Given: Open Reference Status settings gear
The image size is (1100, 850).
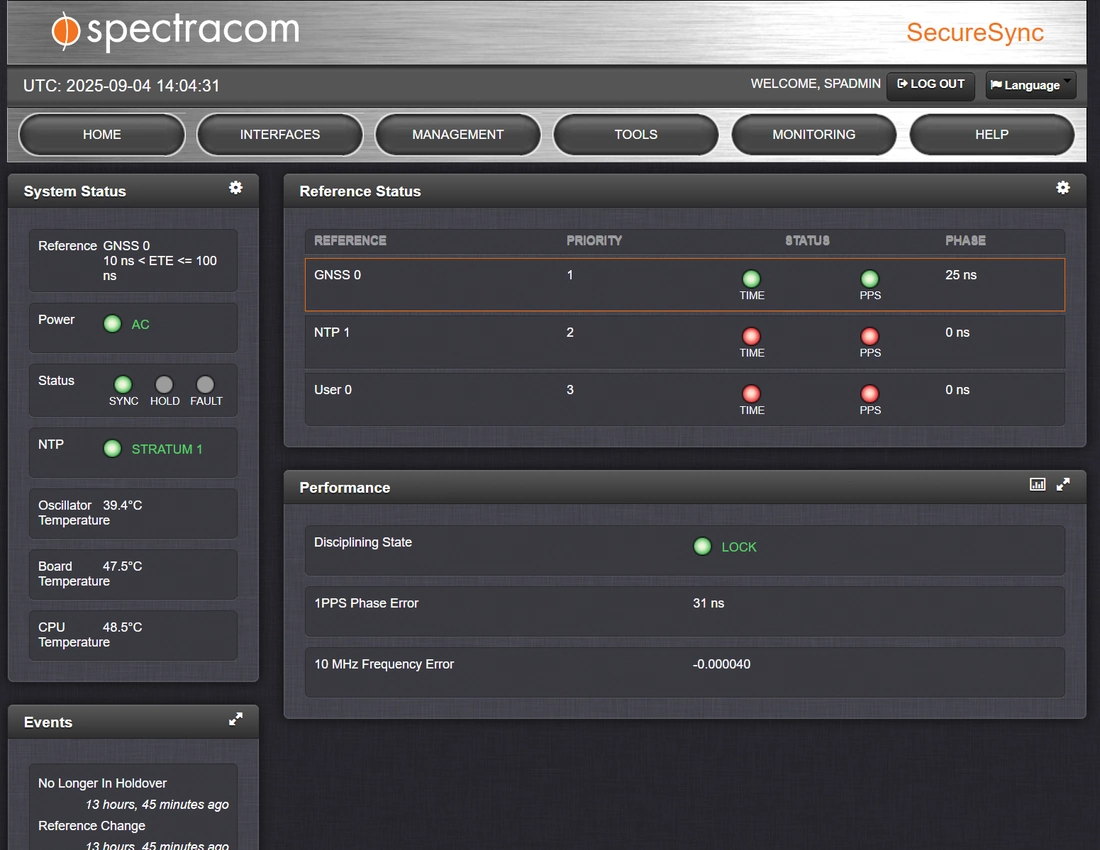Looking at the screenshot, I should tap(1063, 187).
